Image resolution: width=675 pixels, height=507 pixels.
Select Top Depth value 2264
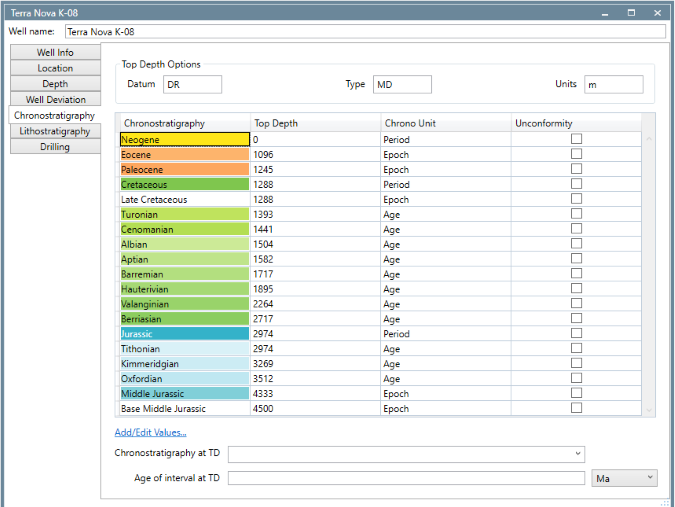point(316,304)
